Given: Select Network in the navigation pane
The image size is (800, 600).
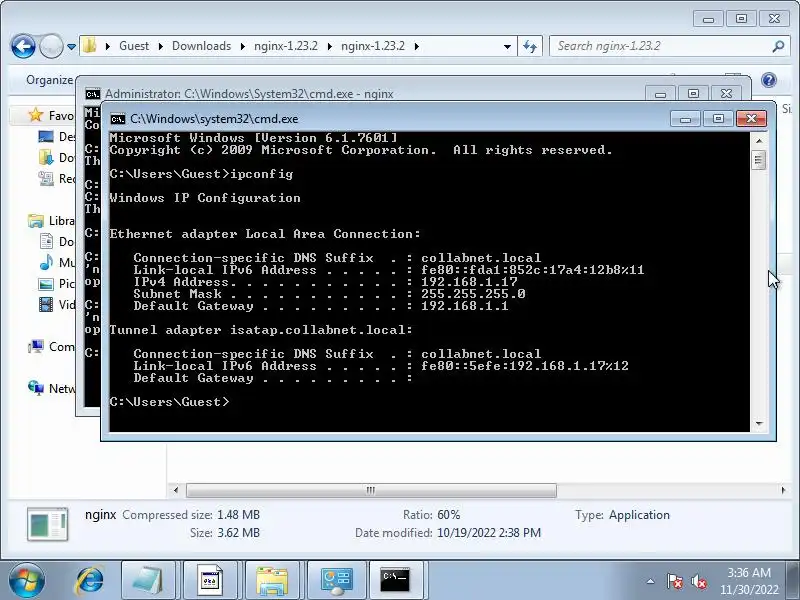Looking at the screenshot, I should pyautogui.click(x=50, y=388).
